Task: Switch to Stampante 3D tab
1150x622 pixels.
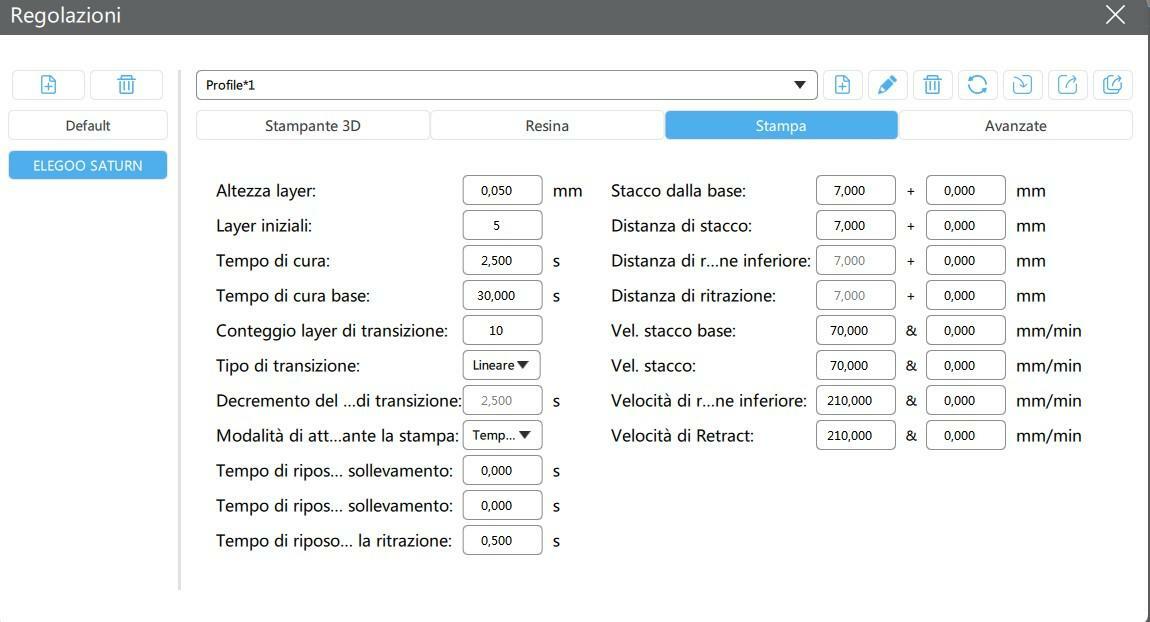Action: pos(312,125)
